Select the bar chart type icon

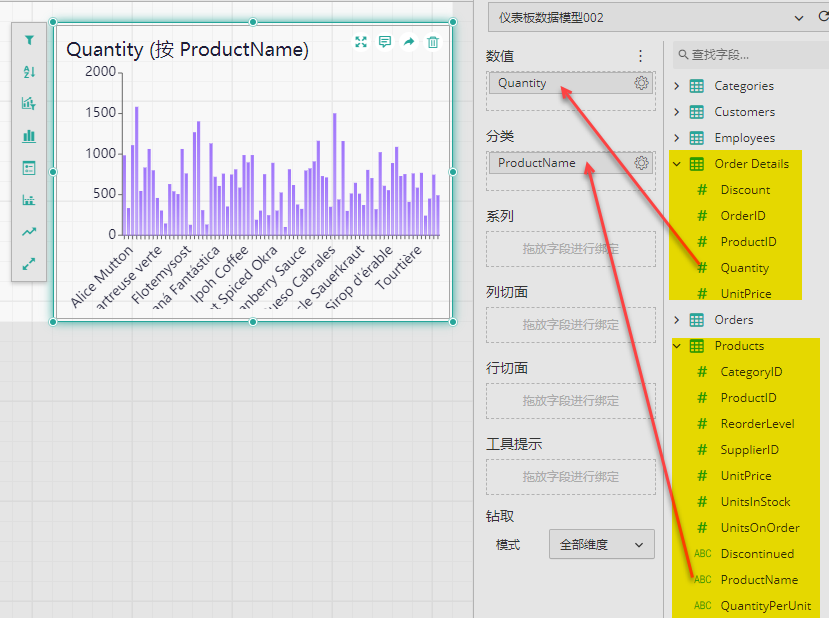(29, 136)
